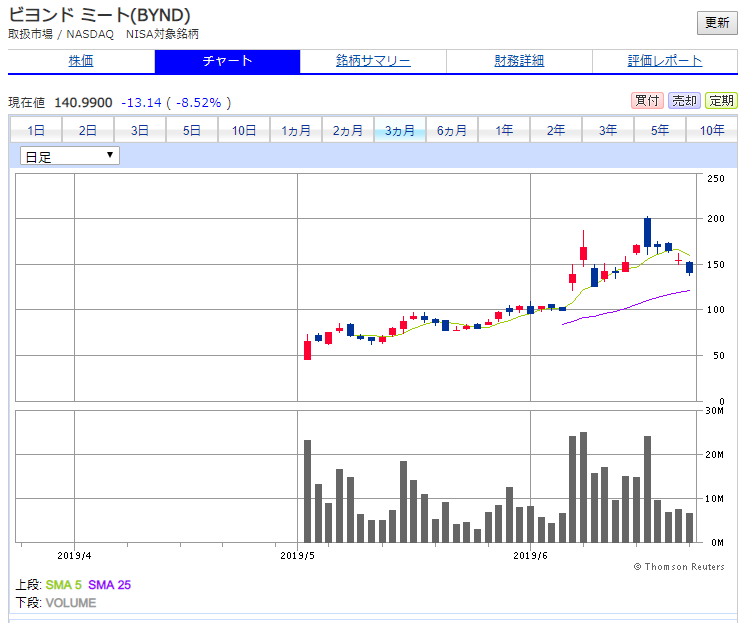Click the SMA 25 legend label
748x623 pixels.
pos(109,585)
